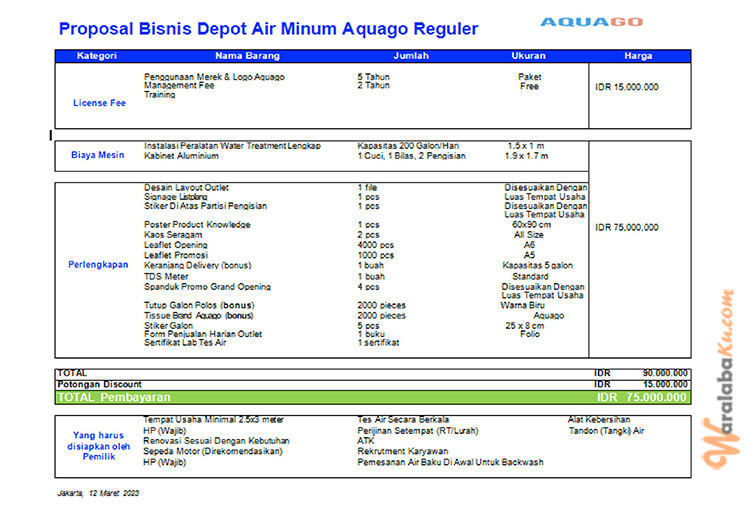Viewport: 750px width, 505px height.
Task: Click the 'Potongan Discount' row label
Action: 99,384
